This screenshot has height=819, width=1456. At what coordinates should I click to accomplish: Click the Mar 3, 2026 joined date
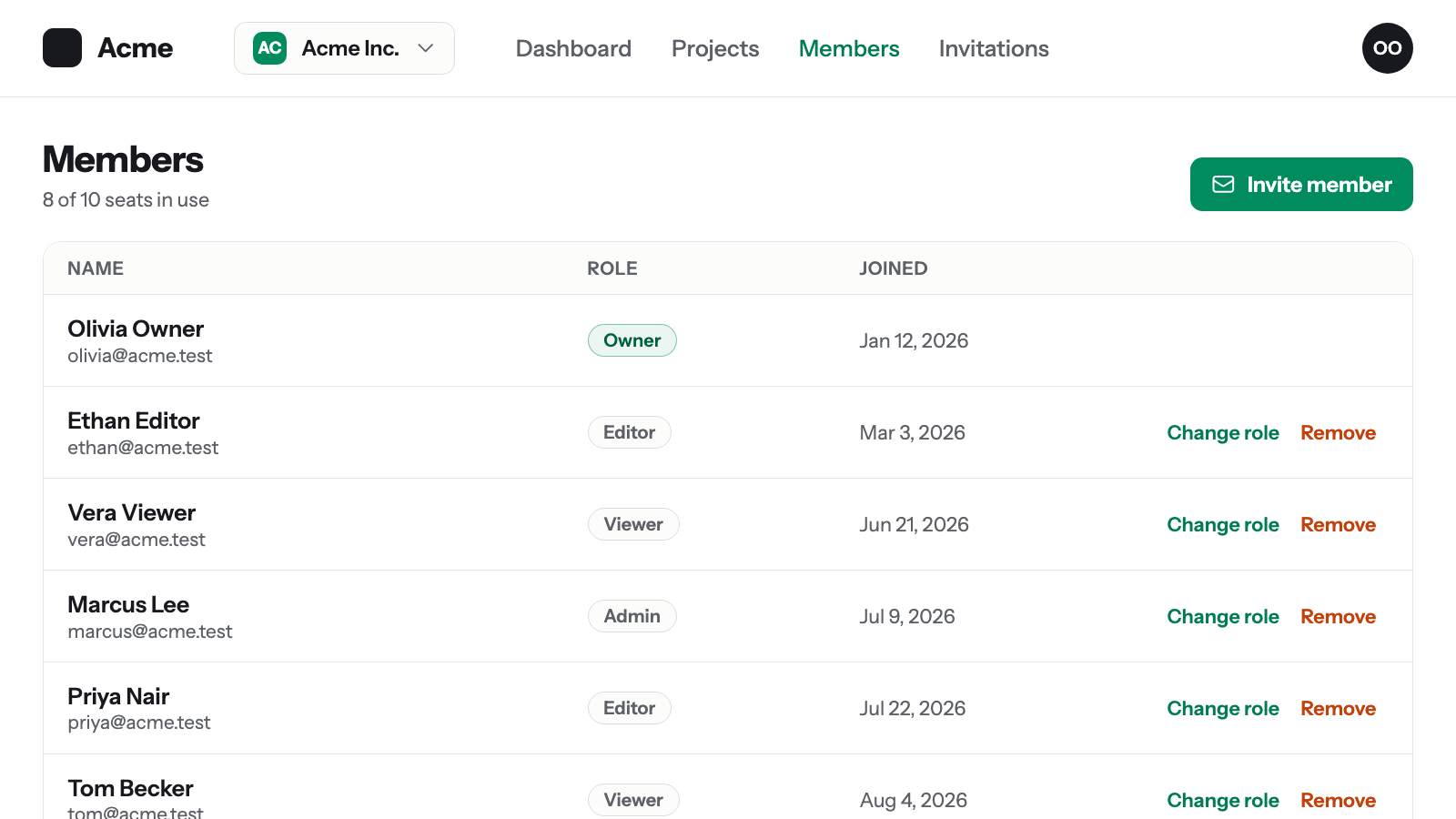click(x=913, y=432)
